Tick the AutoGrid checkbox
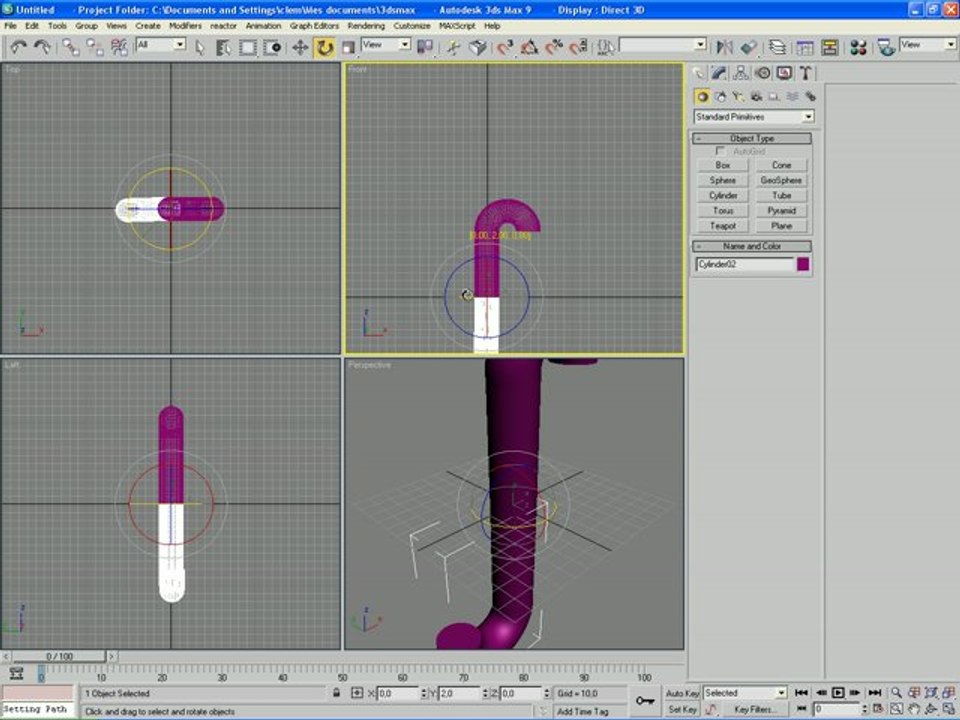 point(721,151)
